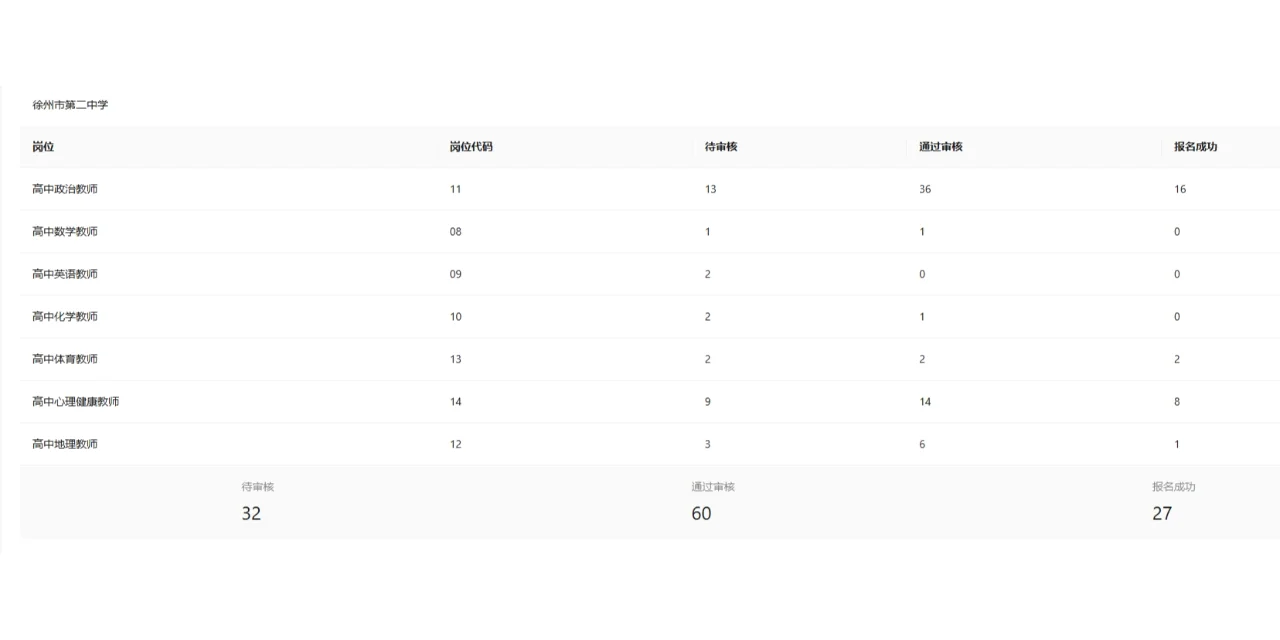The width and height of the screenshot is (1280, 640).
Task: Click the 报名成功 summary total 27
Action: [1162, 513]
